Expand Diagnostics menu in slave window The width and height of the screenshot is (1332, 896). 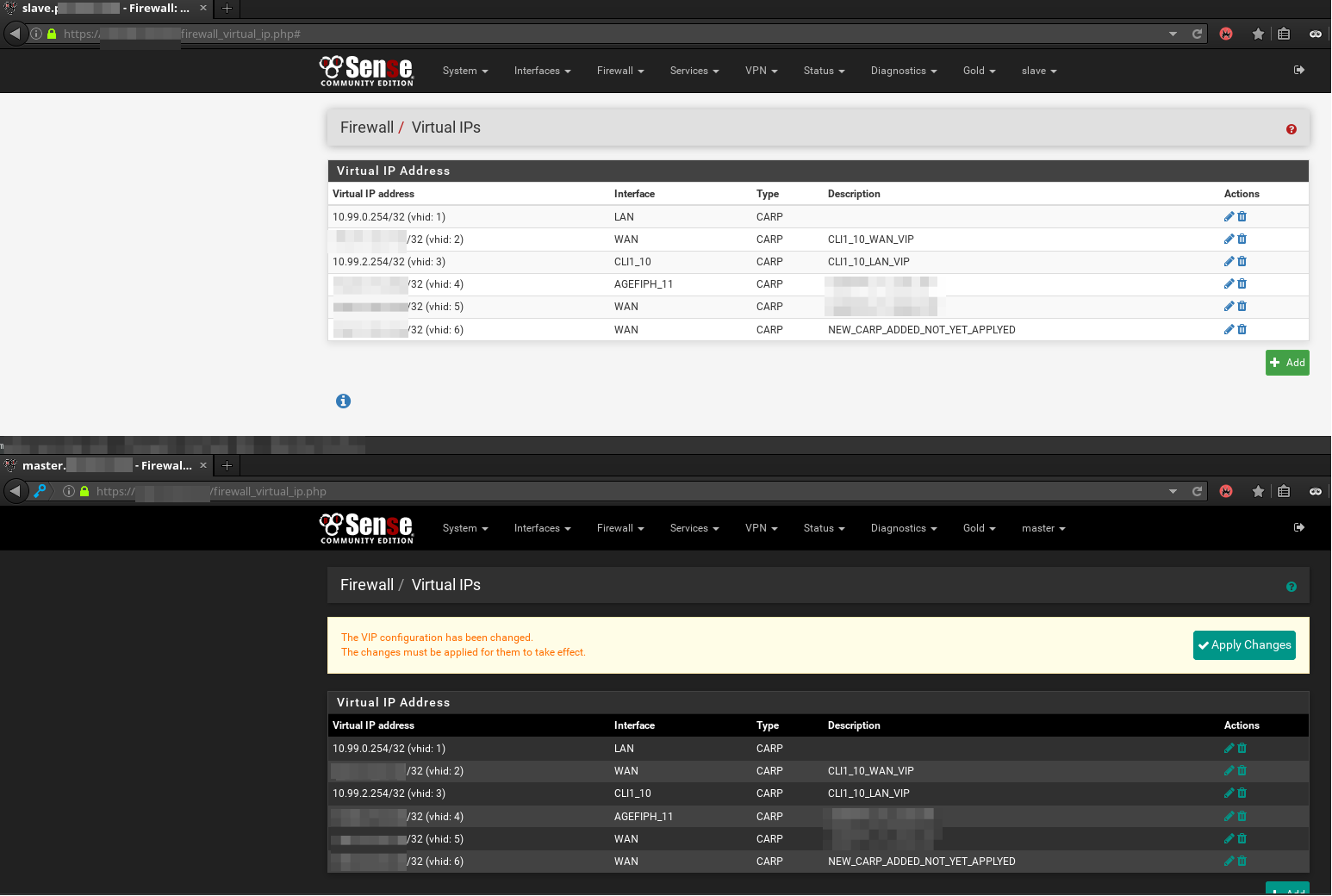903,71
